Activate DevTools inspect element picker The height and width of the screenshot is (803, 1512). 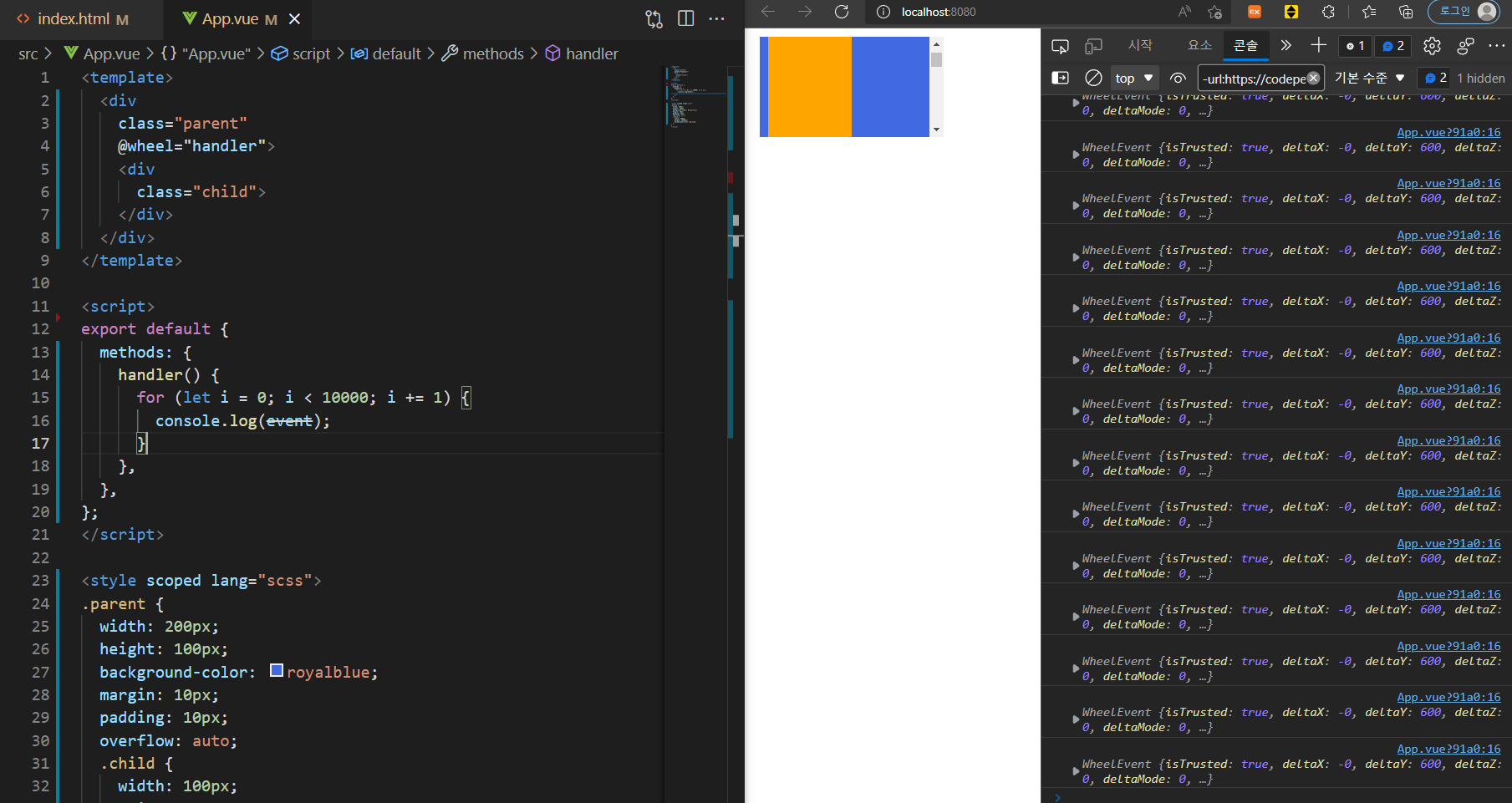tap(1060, 46)
